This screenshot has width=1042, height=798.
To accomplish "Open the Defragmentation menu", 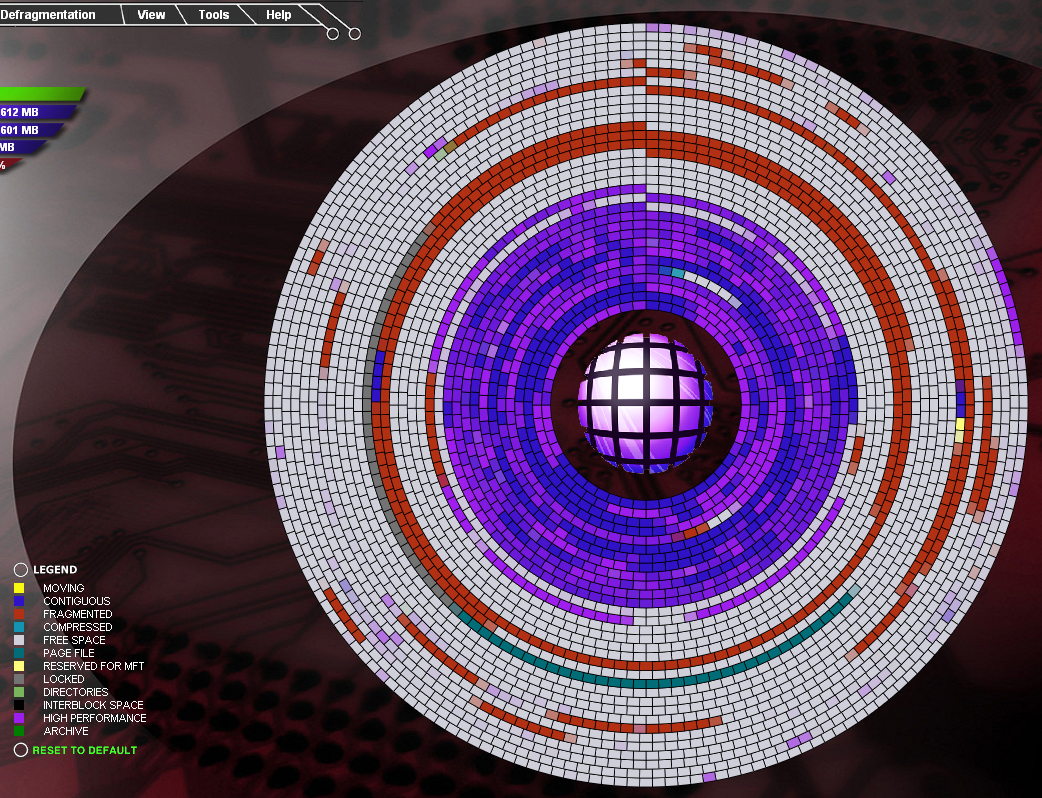I will click(x=48, y=15).
